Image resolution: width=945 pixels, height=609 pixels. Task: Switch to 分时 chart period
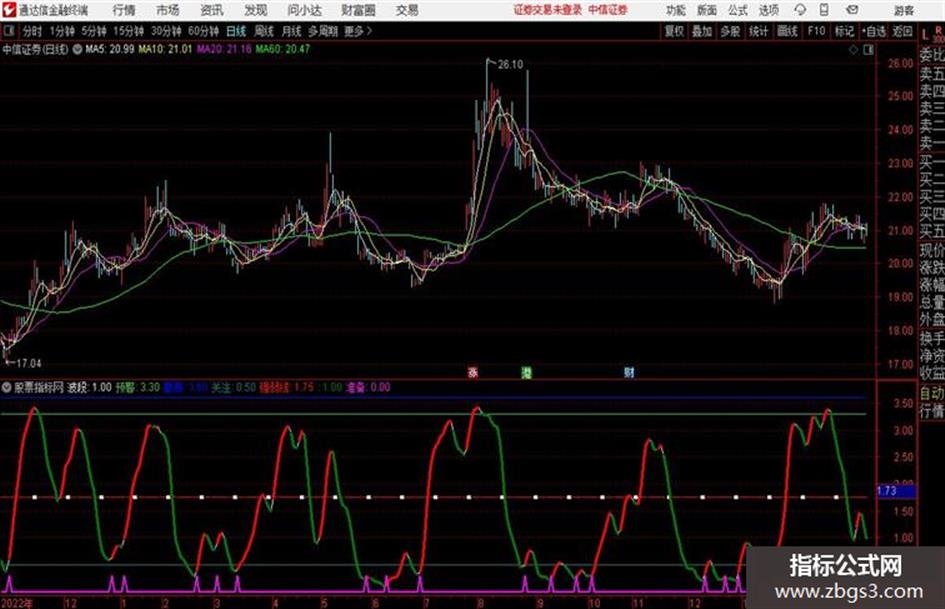(32, 31)
